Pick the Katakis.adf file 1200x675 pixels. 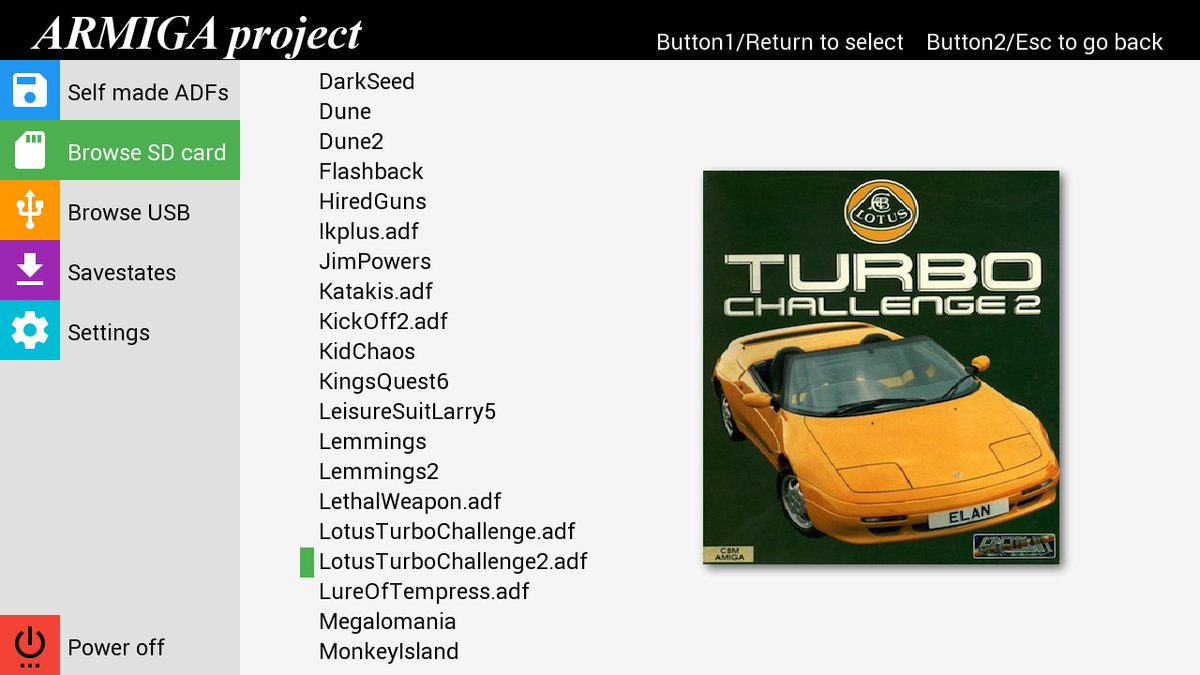[376, 291]
